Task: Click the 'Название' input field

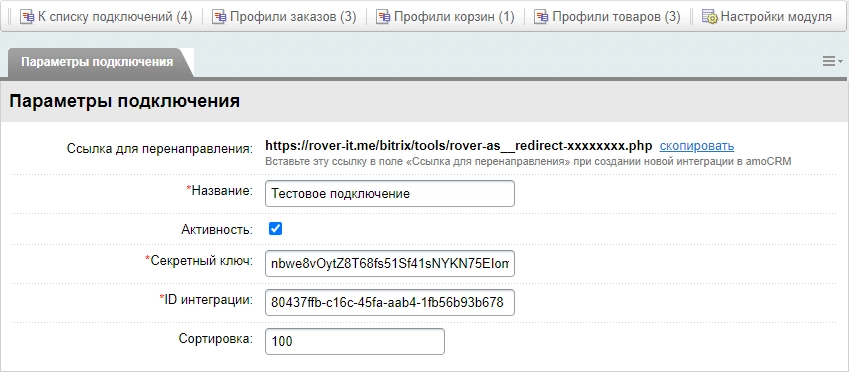Action: tap(390, 193)
